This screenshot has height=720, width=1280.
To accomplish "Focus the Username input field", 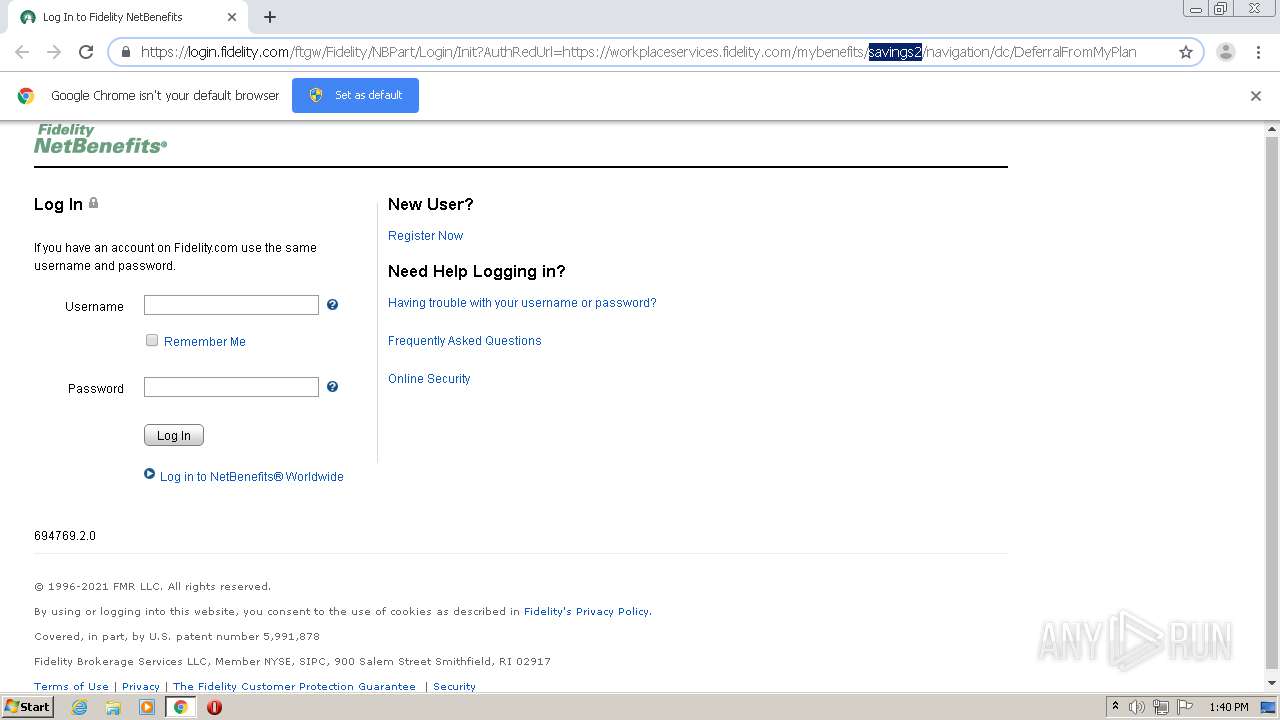I will pos(231,305).
